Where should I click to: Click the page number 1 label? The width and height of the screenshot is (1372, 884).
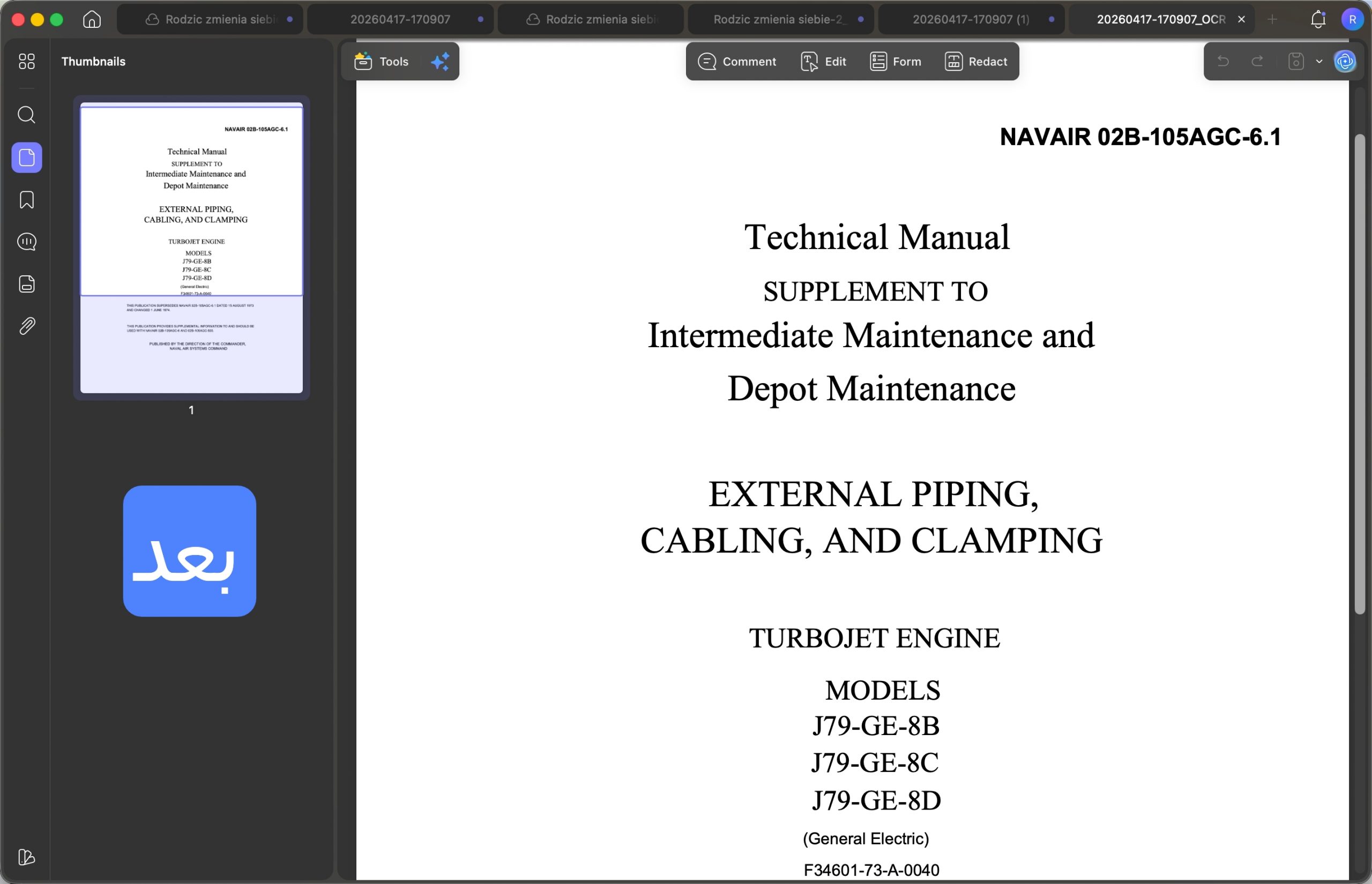click(191, 410)
